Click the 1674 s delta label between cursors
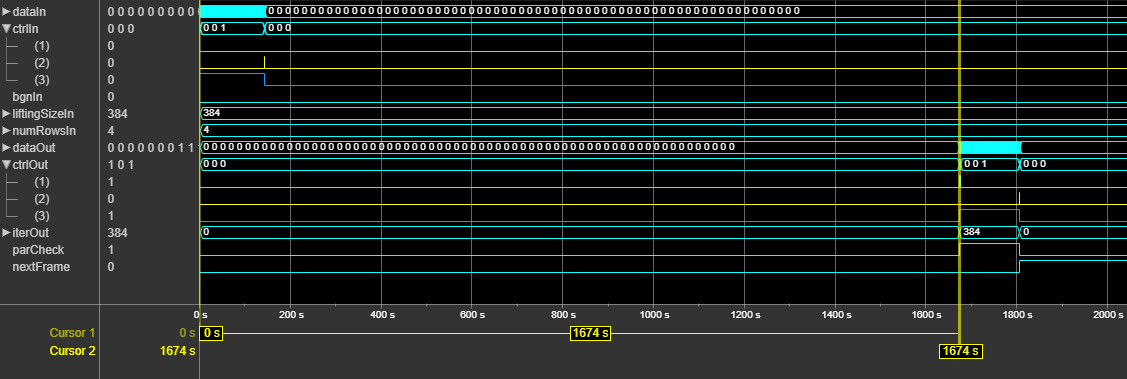Viewport: 1127px width, 379px height. point(590,333)
